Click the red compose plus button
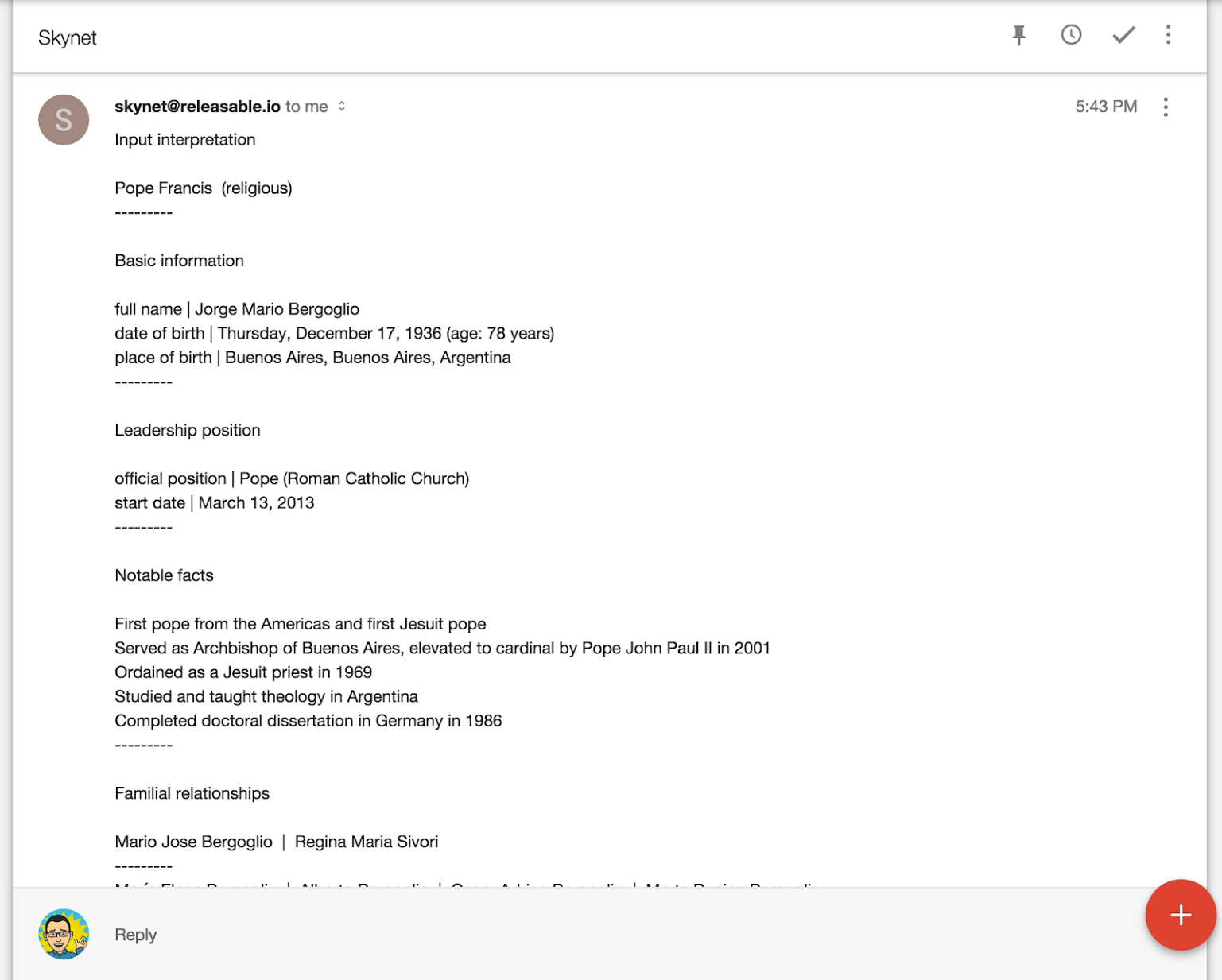 (x=1181, y=915)
